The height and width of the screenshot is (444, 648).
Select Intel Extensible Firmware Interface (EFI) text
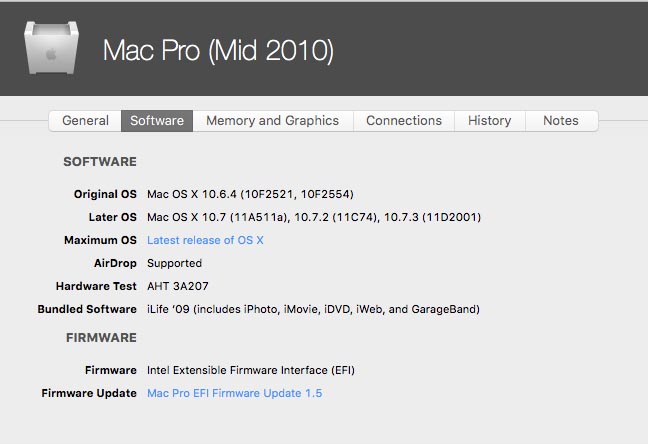(x=251, y=370)
